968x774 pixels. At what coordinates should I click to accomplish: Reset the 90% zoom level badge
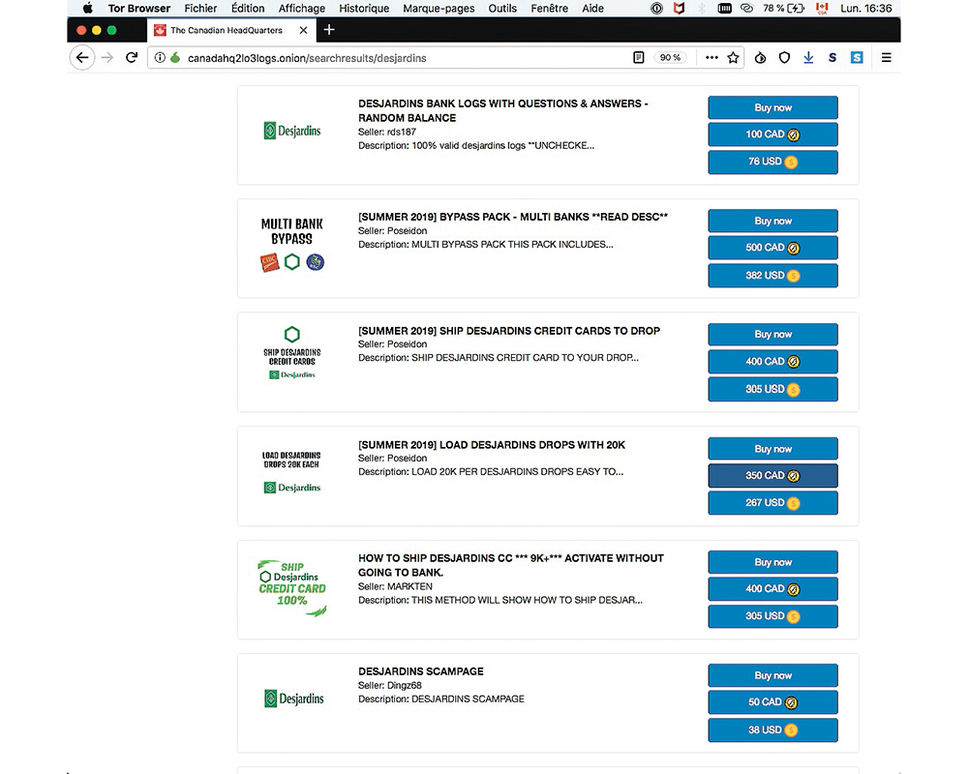coord(670,57)
